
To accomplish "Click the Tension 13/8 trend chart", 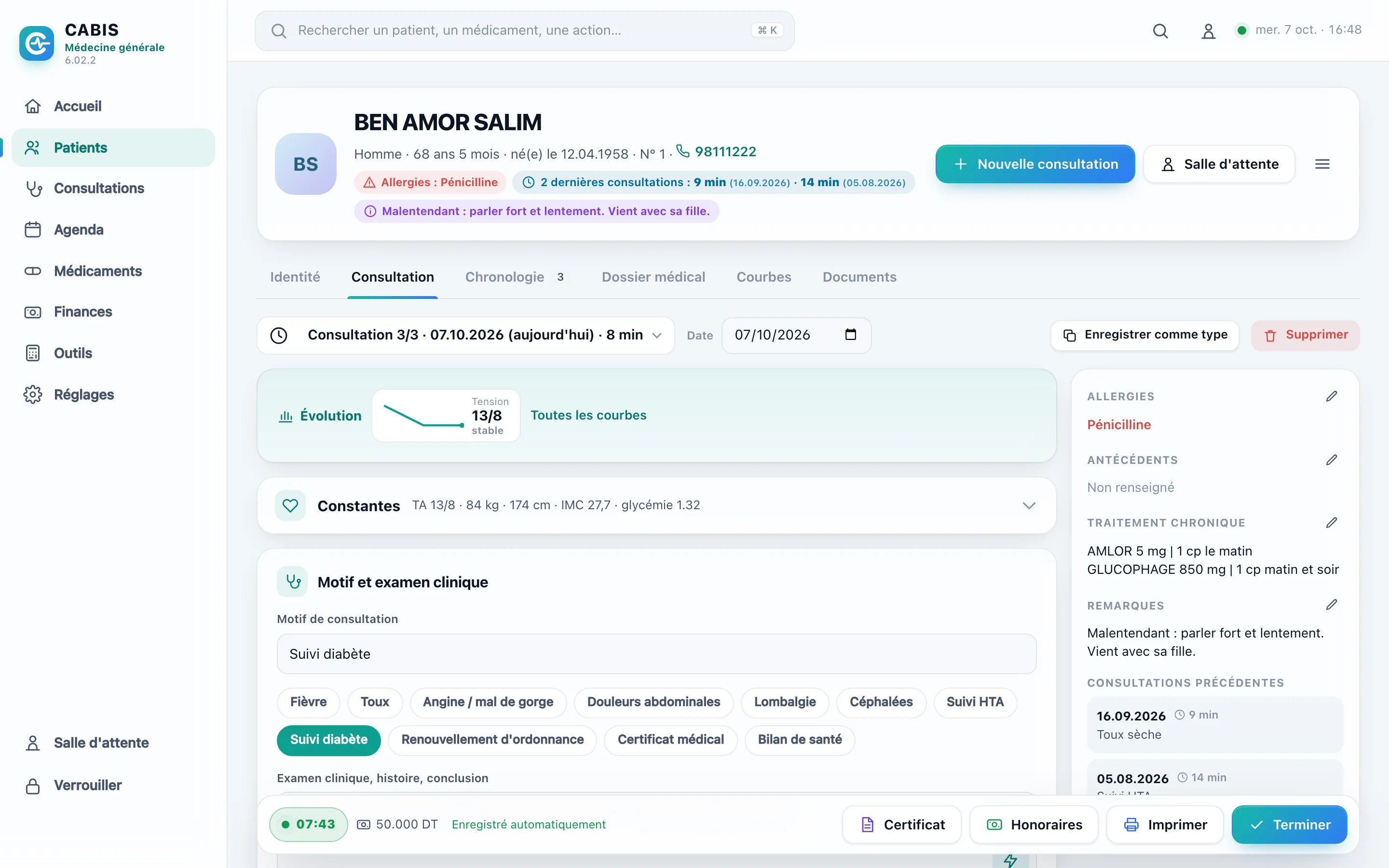I will pyautogui.click(x=446, y=415).
